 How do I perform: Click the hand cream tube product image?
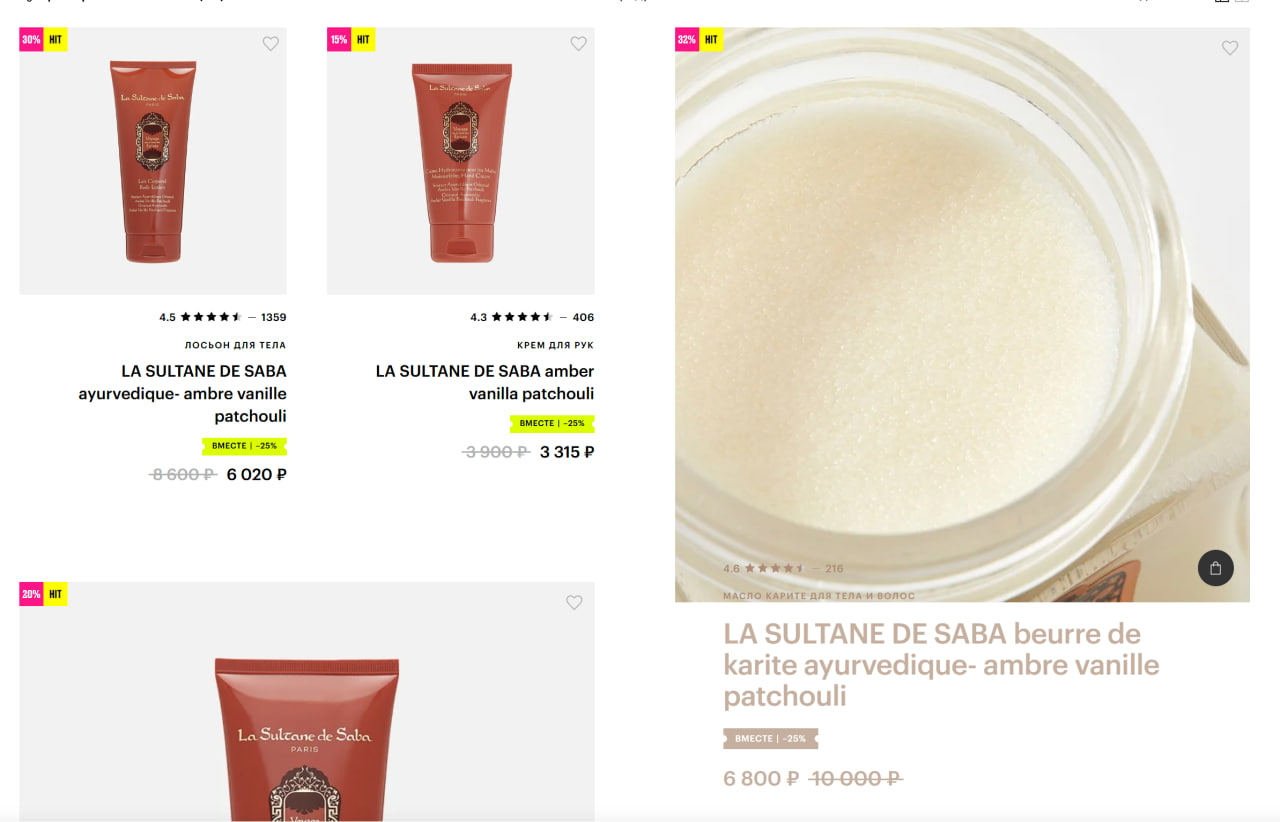coord(461,161)
